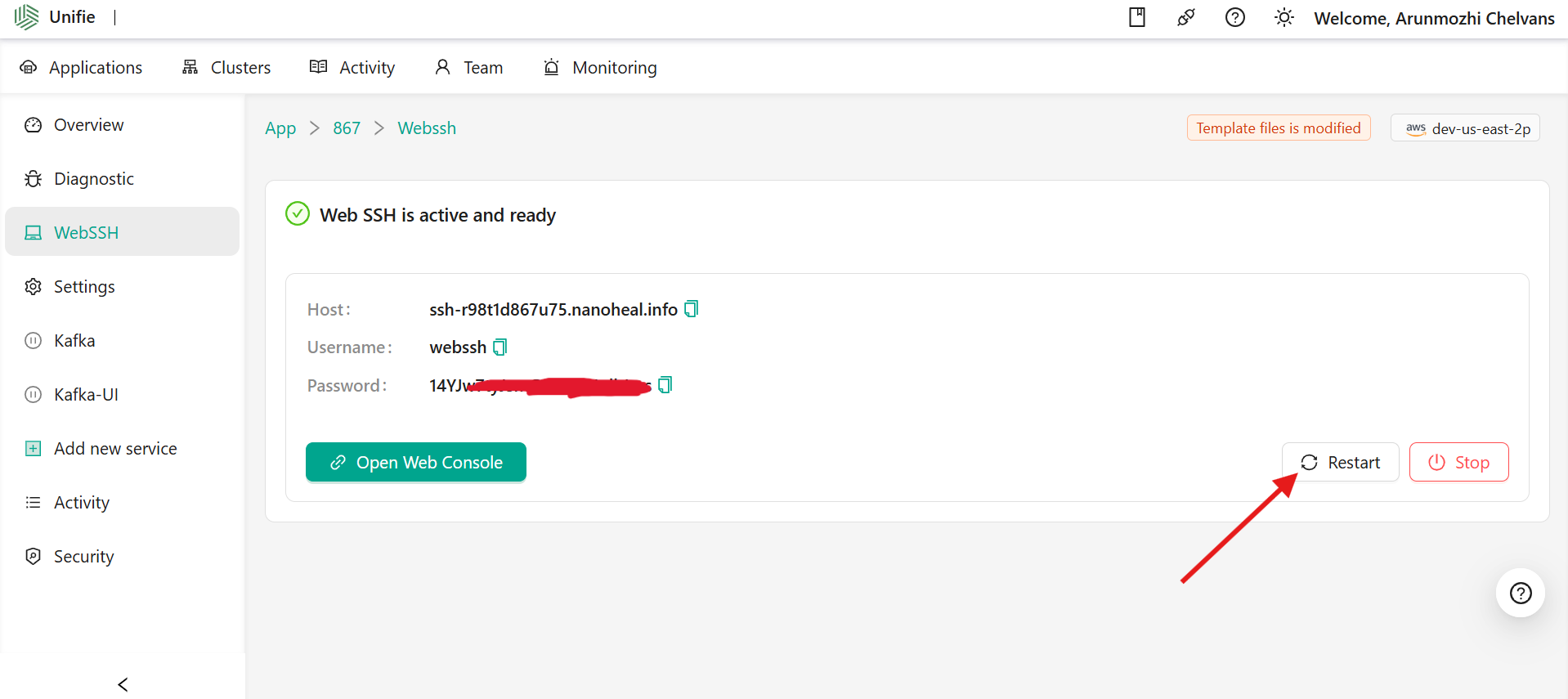Toggle light/dark theme sun icon

click(1284, 17)
